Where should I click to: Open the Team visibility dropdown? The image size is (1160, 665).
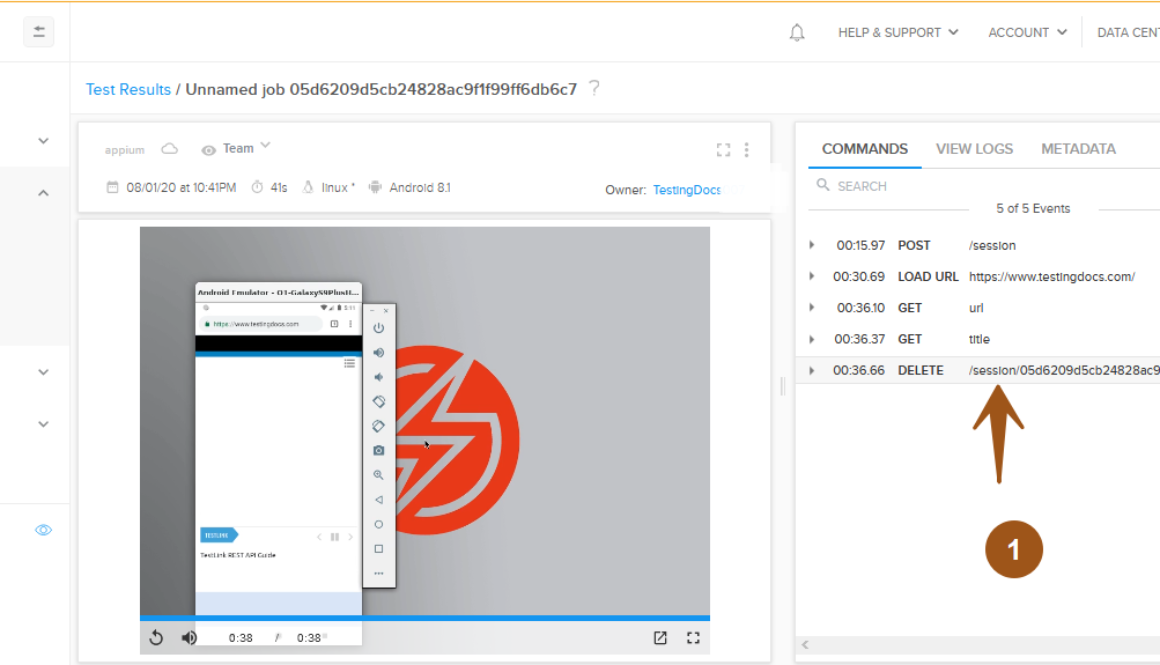(x=246, y=148)
